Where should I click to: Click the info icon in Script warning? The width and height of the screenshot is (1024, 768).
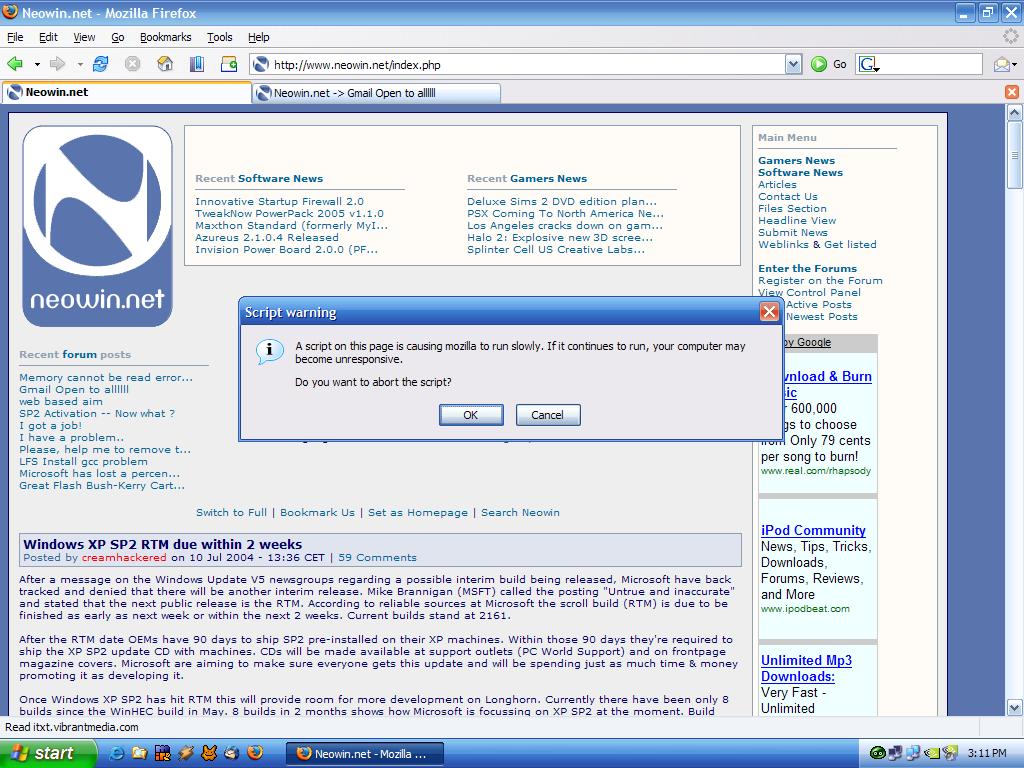269,351
